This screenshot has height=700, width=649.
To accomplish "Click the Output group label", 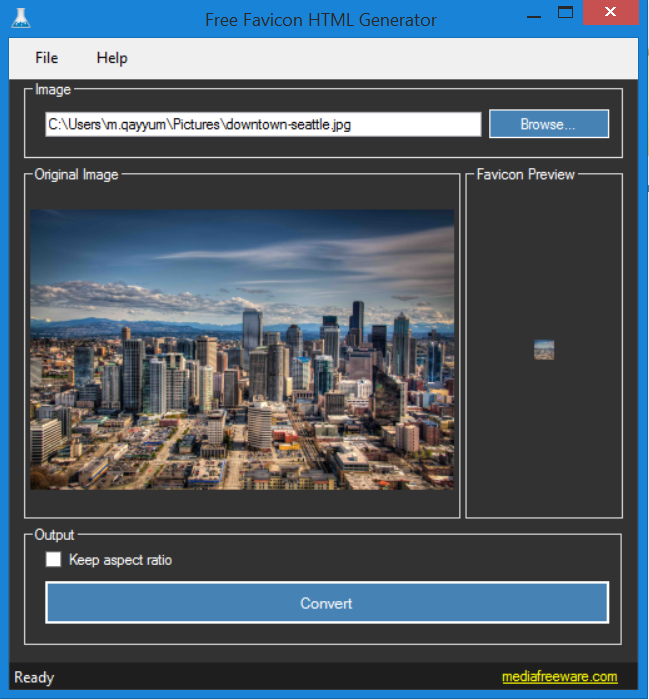I will click(x=54, y=535).
